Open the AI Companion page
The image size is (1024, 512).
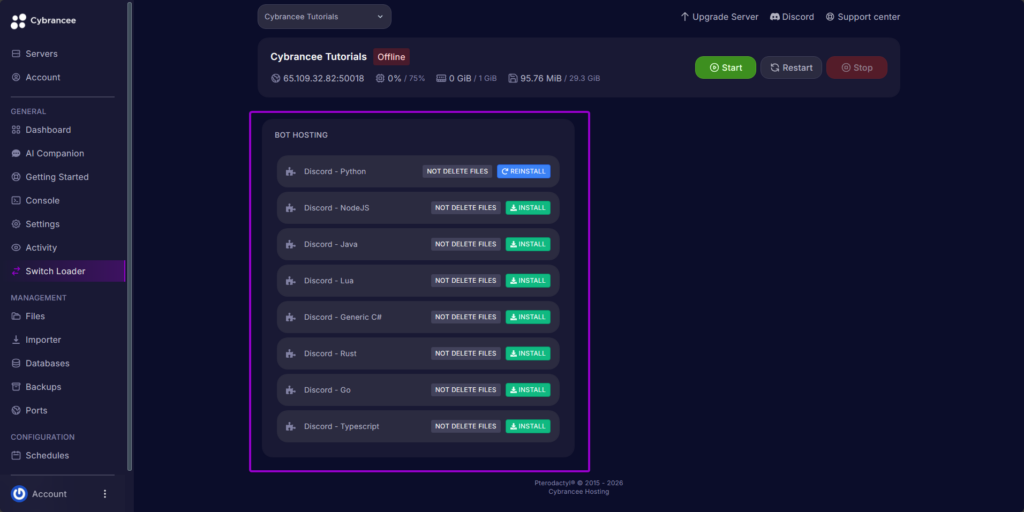point(48,153)
